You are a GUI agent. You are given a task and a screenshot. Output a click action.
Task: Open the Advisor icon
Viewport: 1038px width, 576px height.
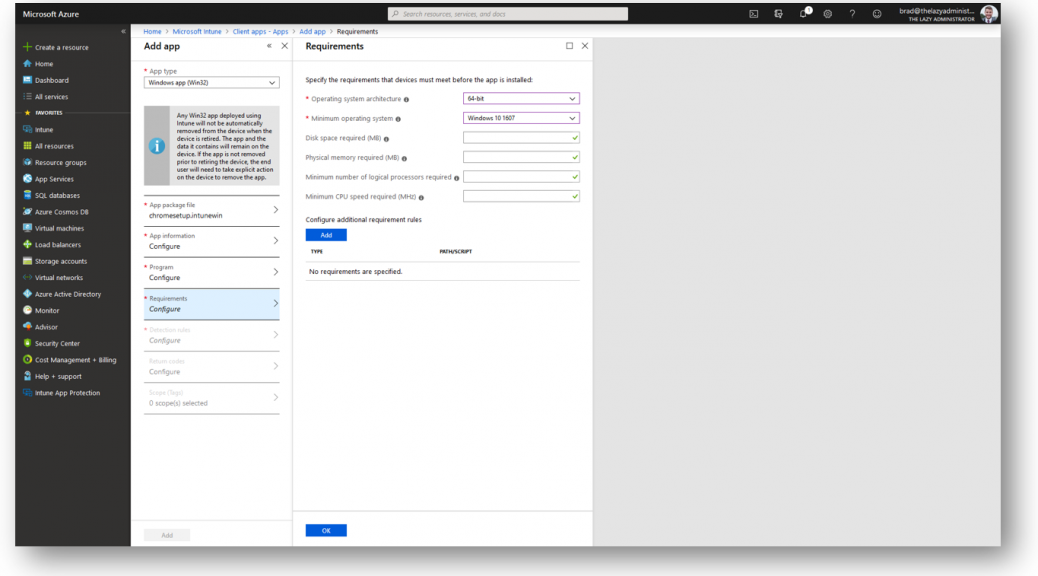point(27,327)
